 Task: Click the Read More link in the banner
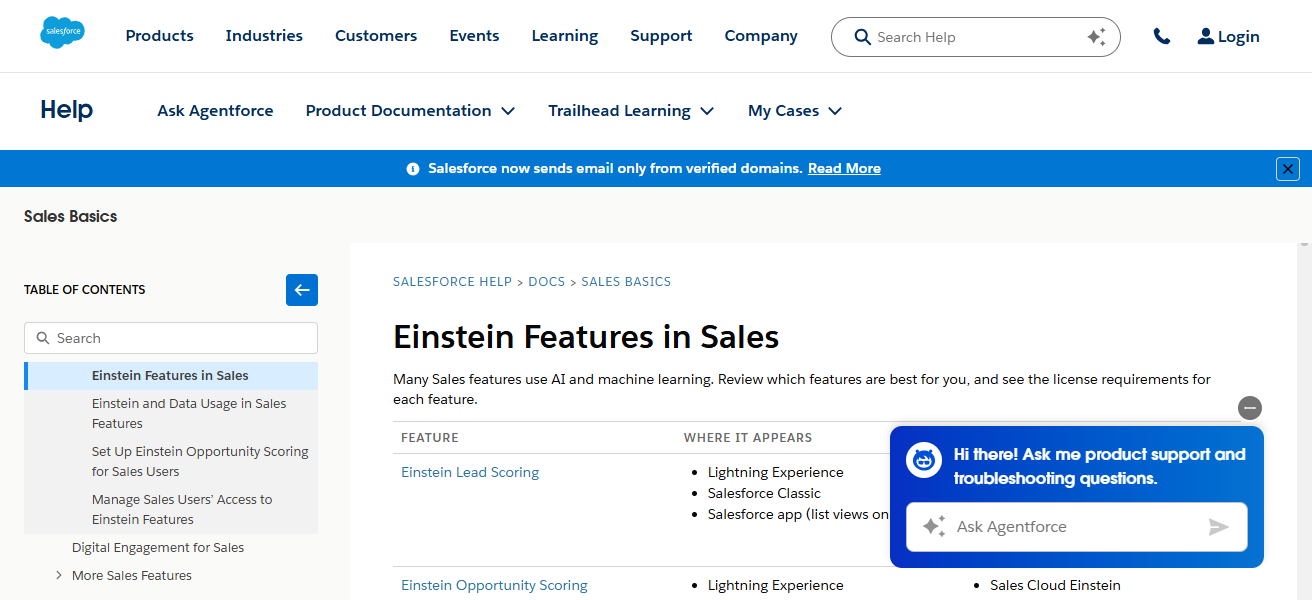tap(843, 168)
